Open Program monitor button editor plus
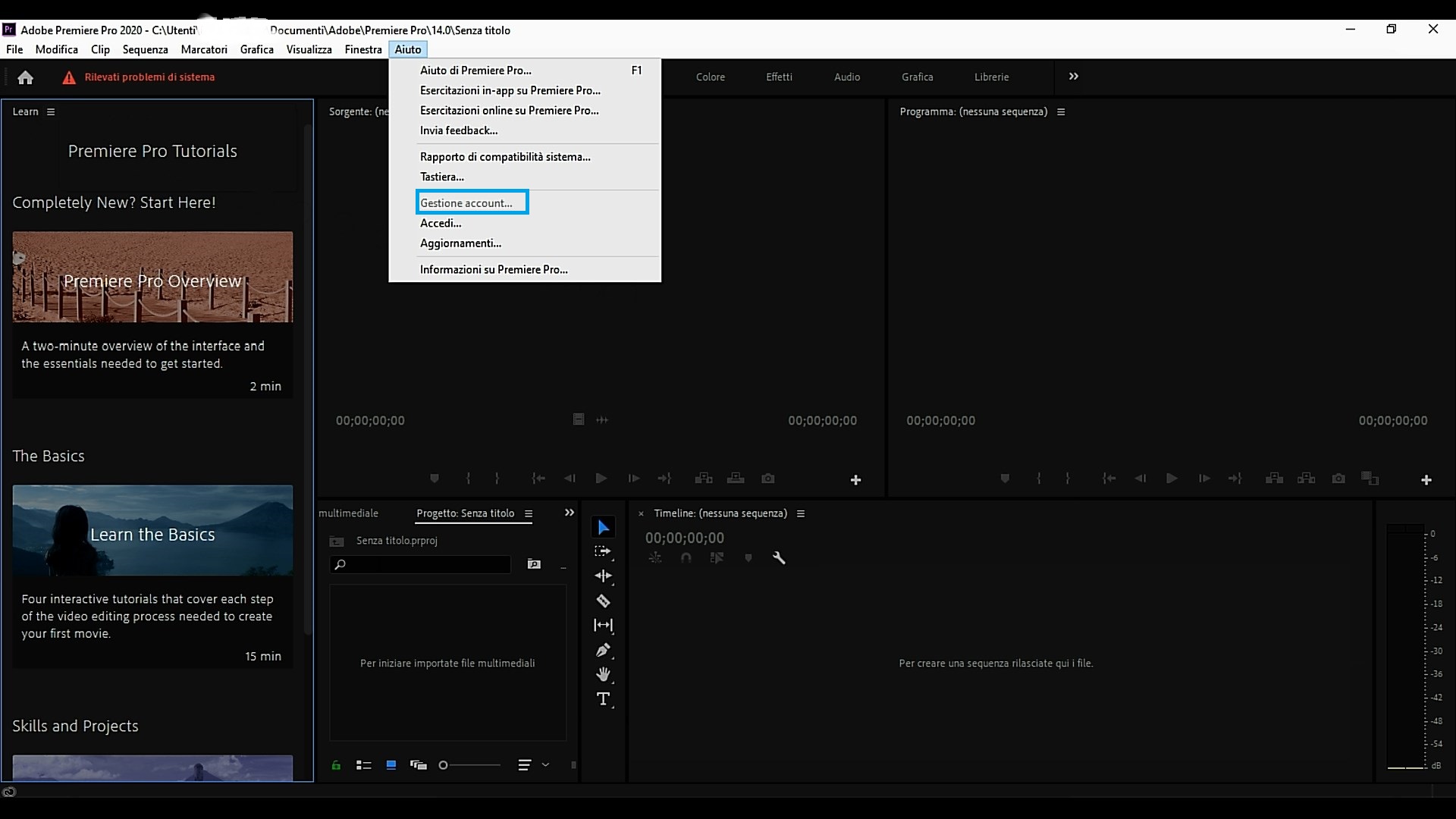 (x=1426, y=480)
